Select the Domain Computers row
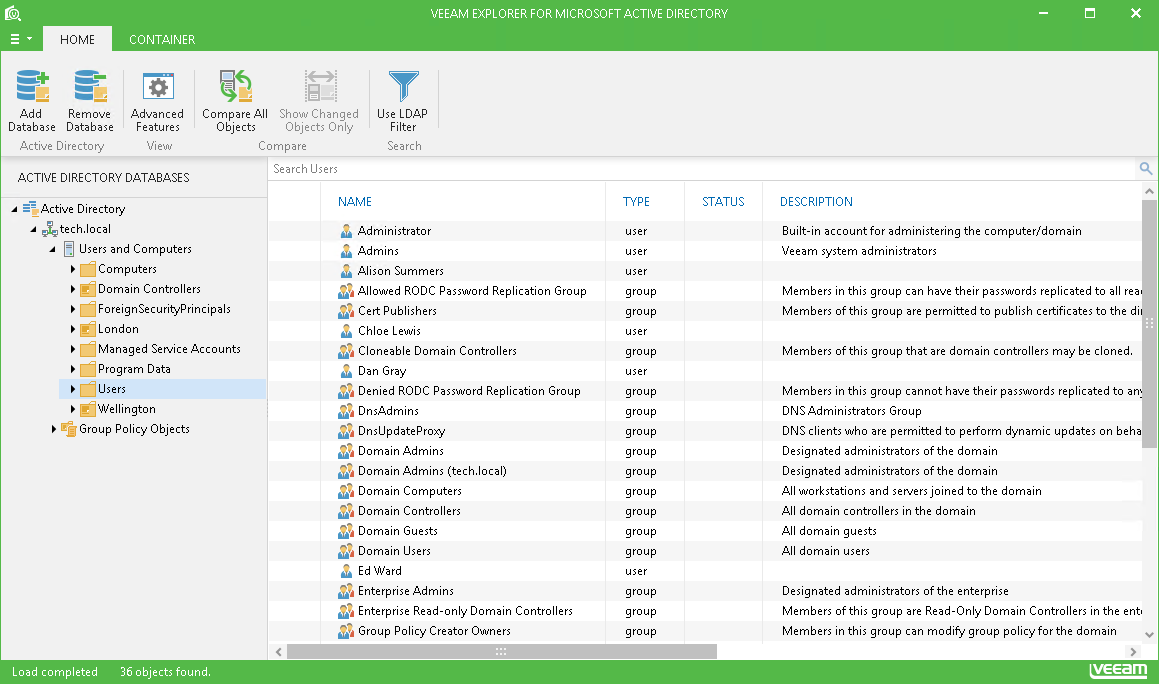This screenshot has height=684, width=1159. tap(705, 490)
